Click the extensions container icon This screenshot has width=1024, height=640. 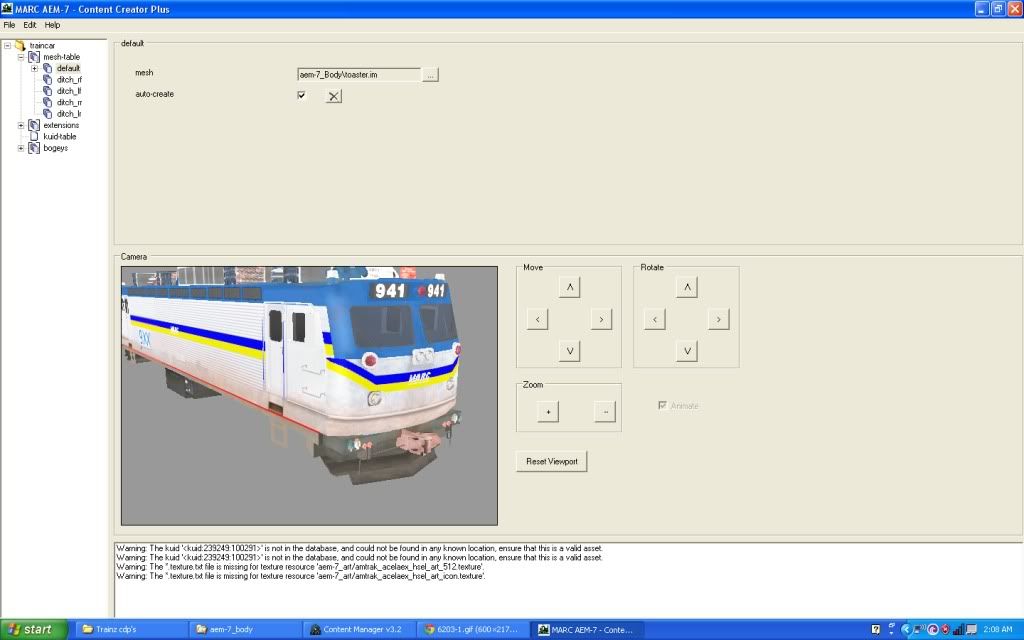point(34,125)
